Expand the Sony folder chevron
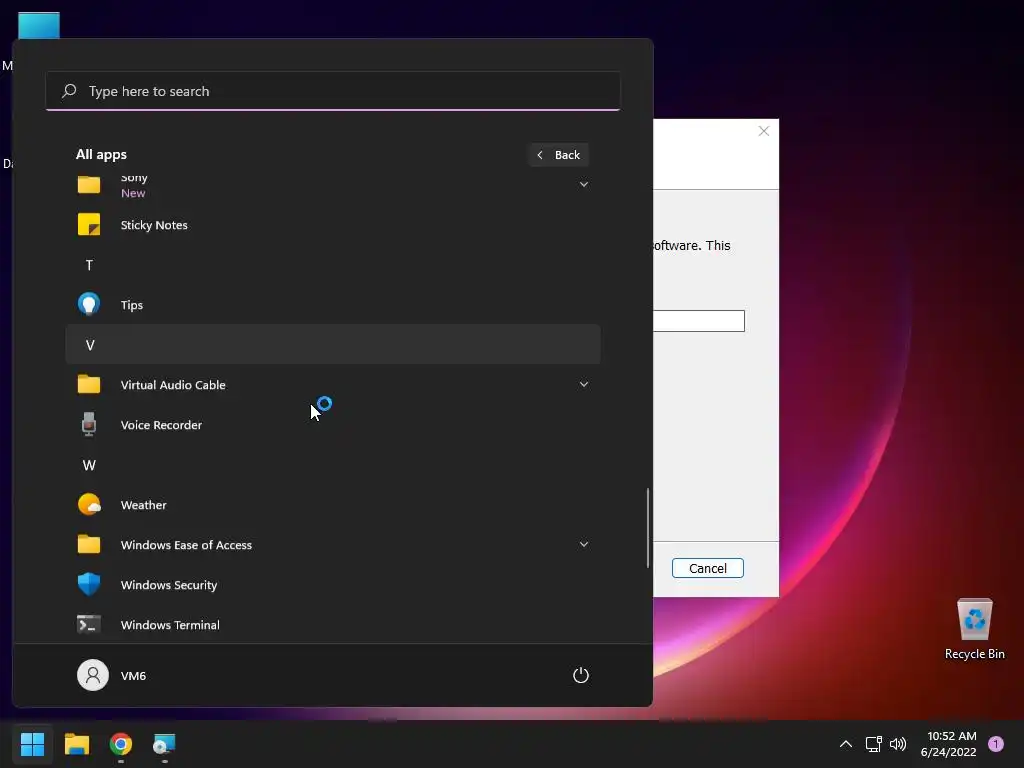 click(584, 184)
